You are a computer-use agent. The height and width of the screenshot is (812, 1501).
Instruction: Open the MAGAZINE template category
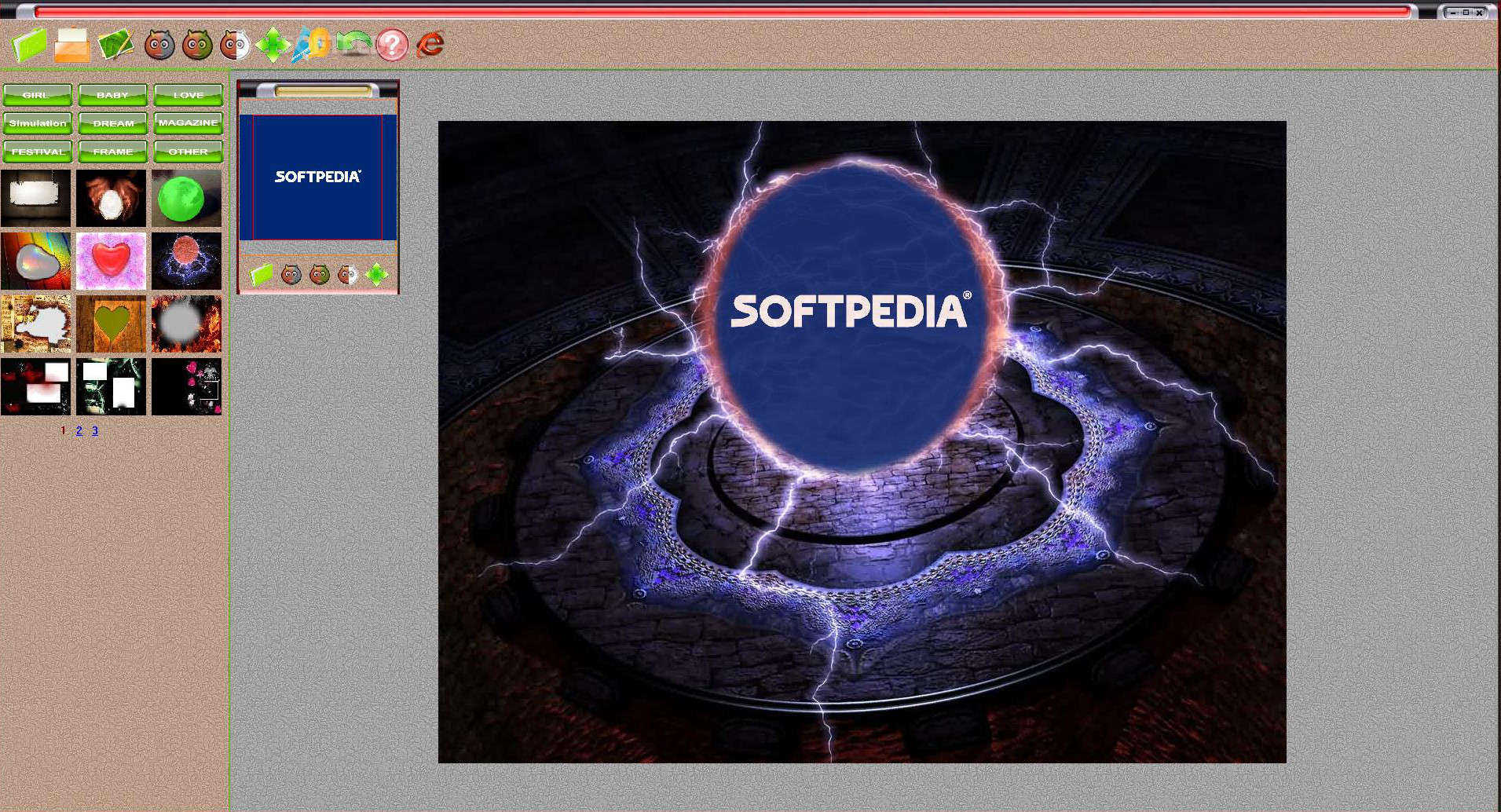click(188, 123)
